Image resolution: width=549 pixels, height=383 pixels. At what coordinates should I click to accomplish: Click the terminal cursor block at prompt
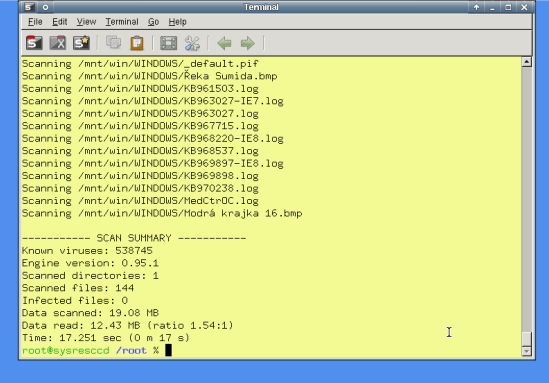click(x=168, y=350)
